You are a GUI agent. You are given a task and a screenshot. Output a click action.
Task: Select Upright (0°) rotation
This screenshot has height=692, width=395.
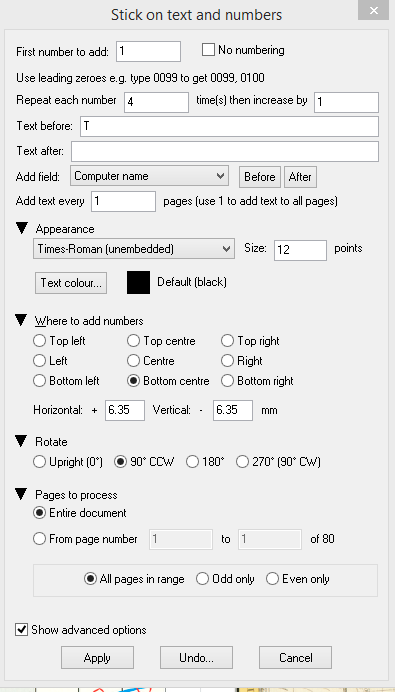[x=40, y=462]
